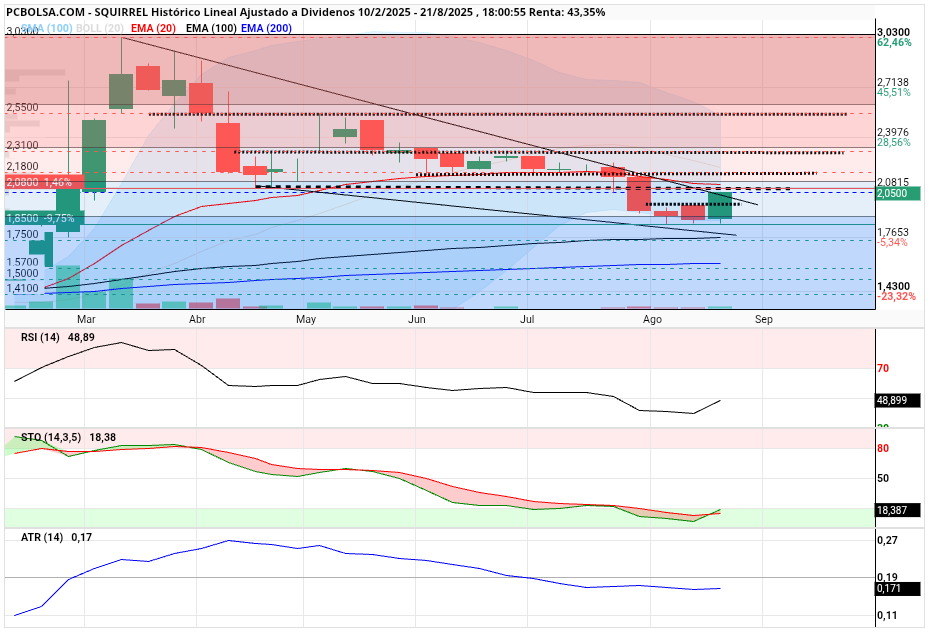The height and width of the screenshot is (632, 929).
Task: Click the 2,0815 price axis label
Action: tap(893, 182)
